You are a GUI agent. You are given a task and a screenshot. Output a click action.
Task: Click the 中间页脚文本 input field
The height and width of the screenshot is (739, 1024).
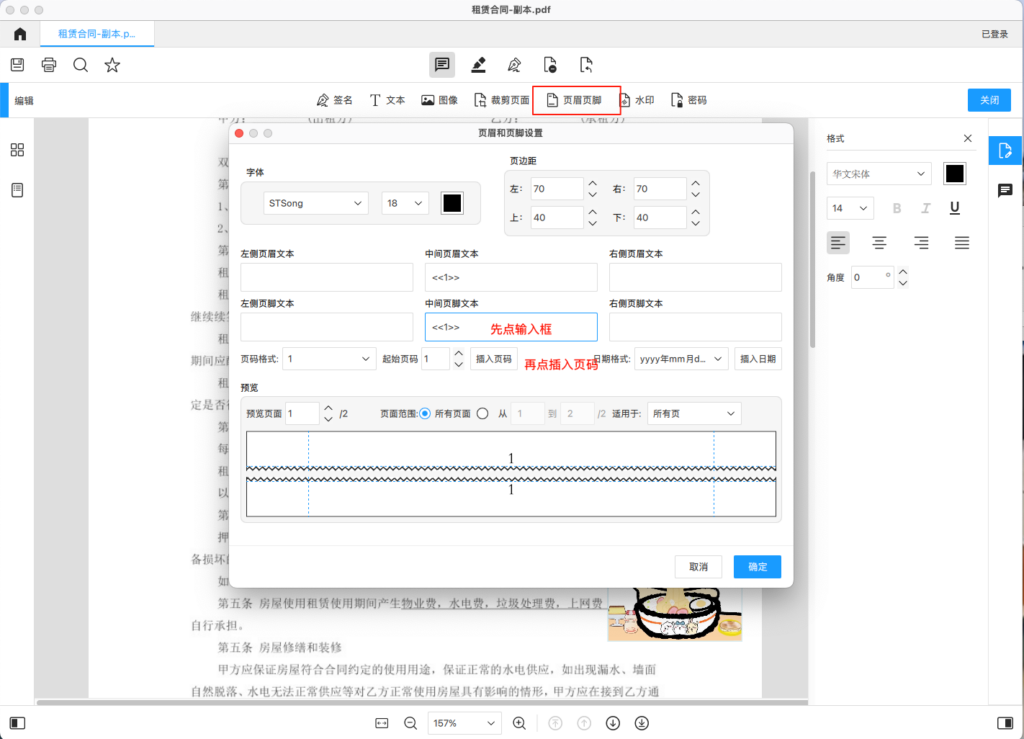(x=511, y=327)
